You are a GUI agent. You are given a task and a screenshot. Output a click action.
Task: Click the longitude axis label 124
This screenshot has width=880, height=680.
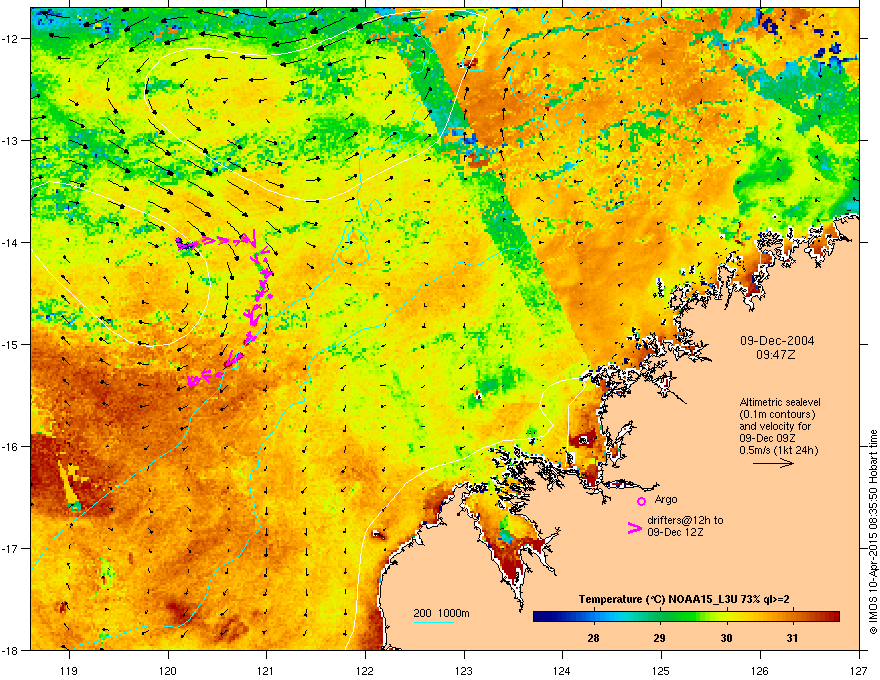[x=562, y=670]
